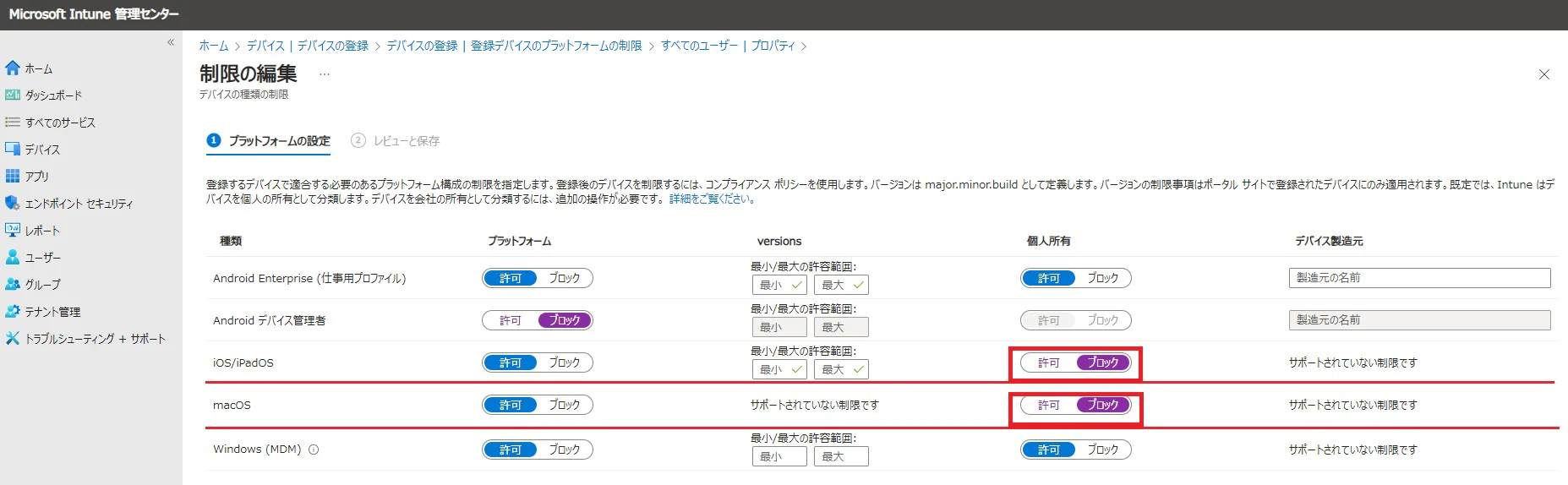Screen dimensions: 1568x485
Task: Open the 詳細をご覧ください link
Action: (x=712, y=199)
